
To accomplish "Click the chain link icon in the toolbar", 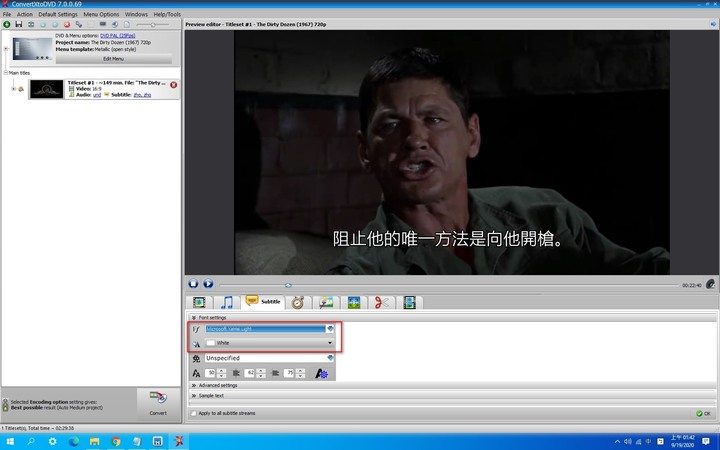I will (x=79, y=24).
